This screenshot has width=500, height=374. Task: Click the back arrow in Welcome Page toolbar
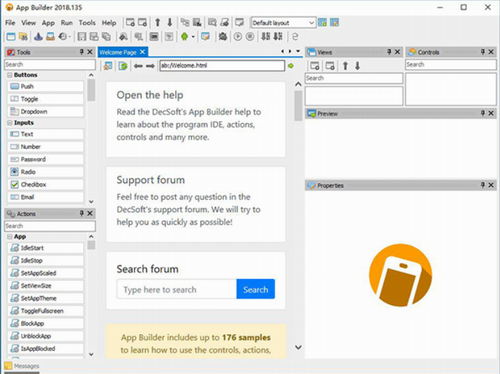[x=138, y=66]
